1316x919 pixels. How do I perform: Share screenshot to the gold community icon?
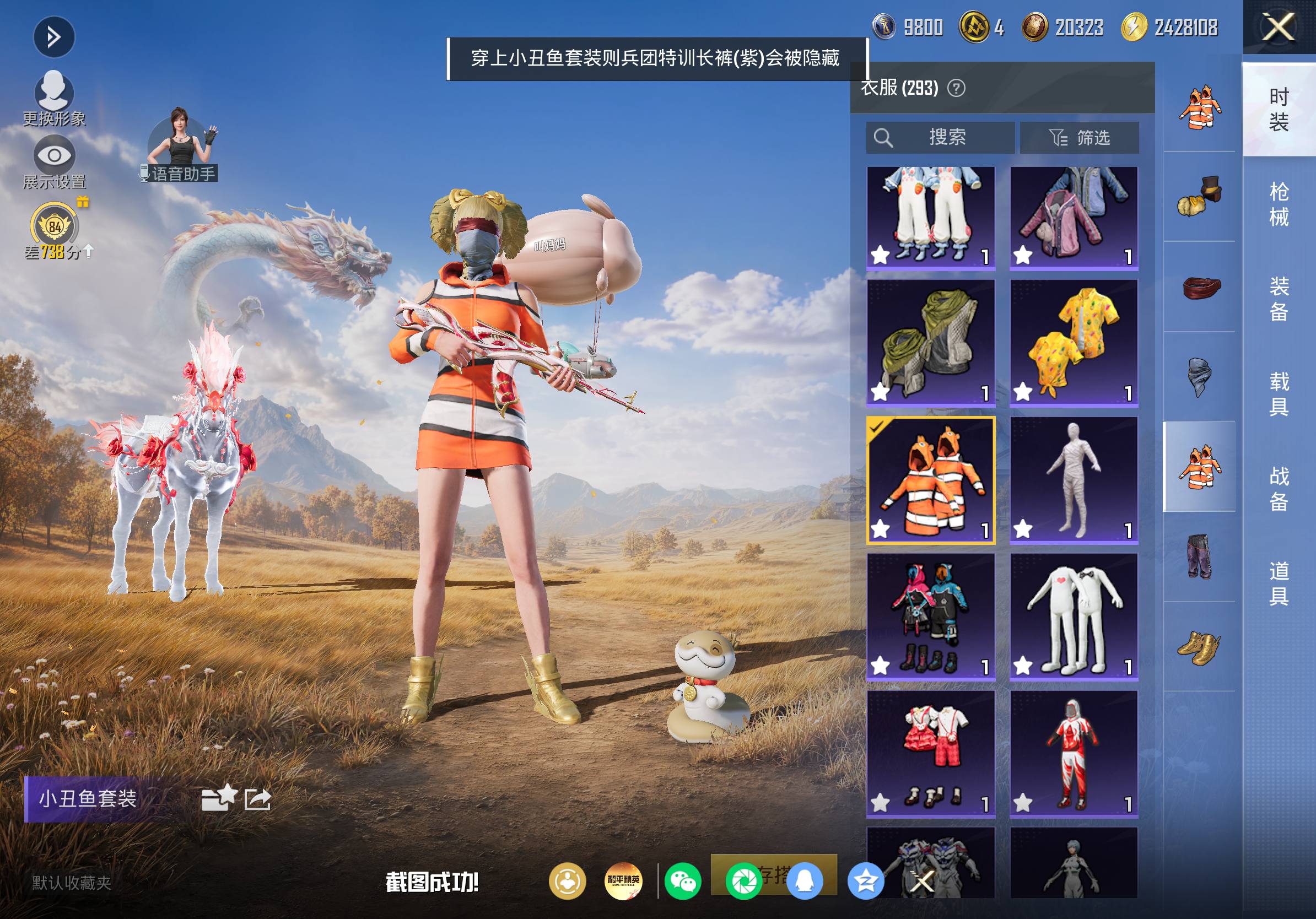568,880
